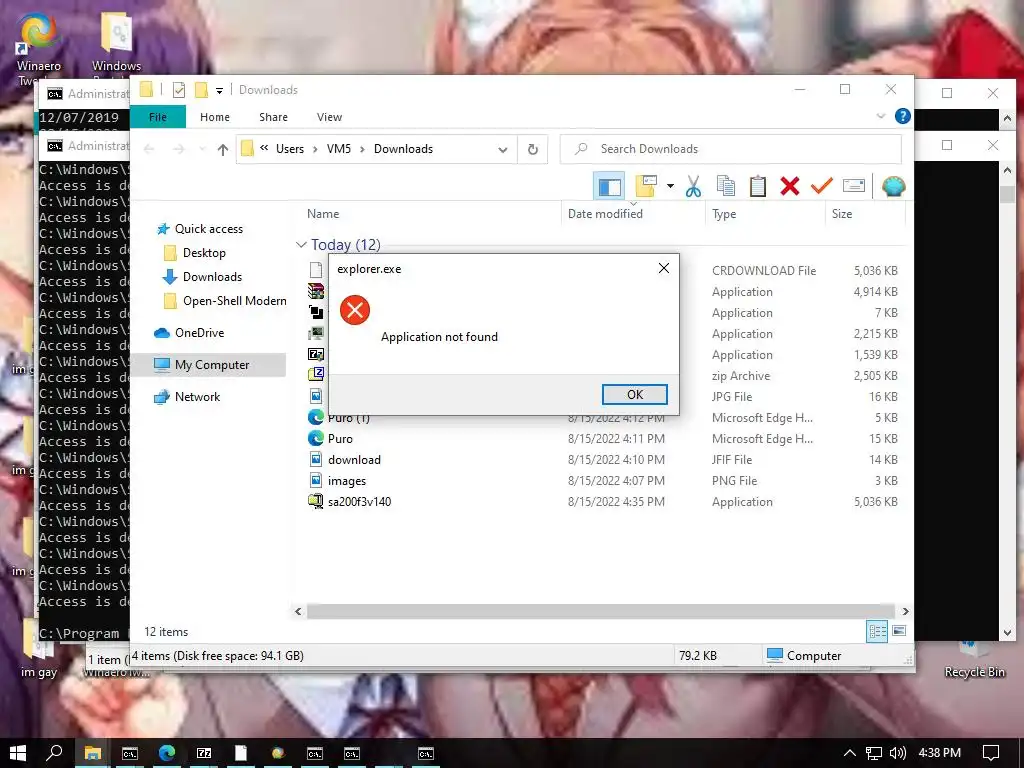
Task: Sort by the Type column header
Action: pos(724,214)
